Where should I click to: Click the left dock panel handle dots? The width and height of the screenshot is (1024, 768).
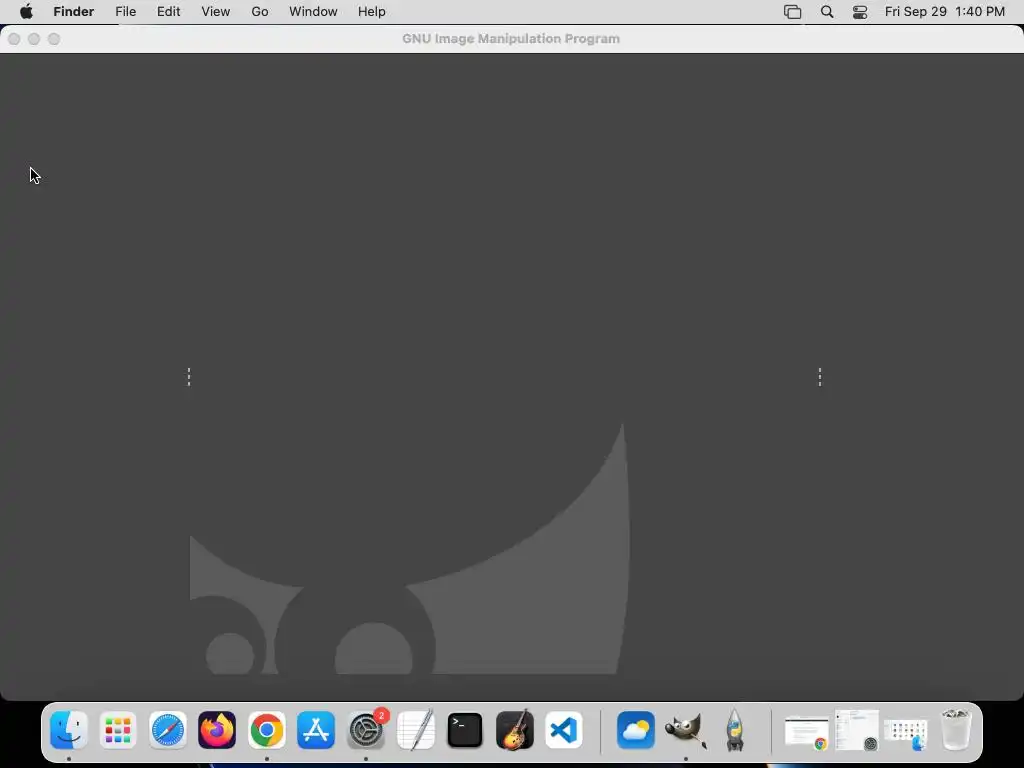click(x=189, y=377)
